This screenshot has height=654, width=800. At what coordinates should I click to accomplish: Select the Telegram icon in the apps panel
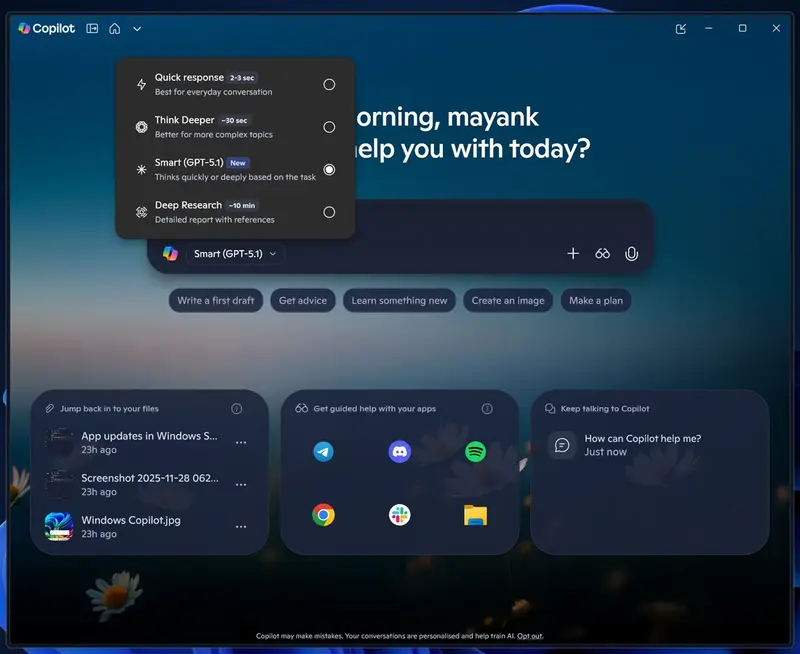coord(323,451)
